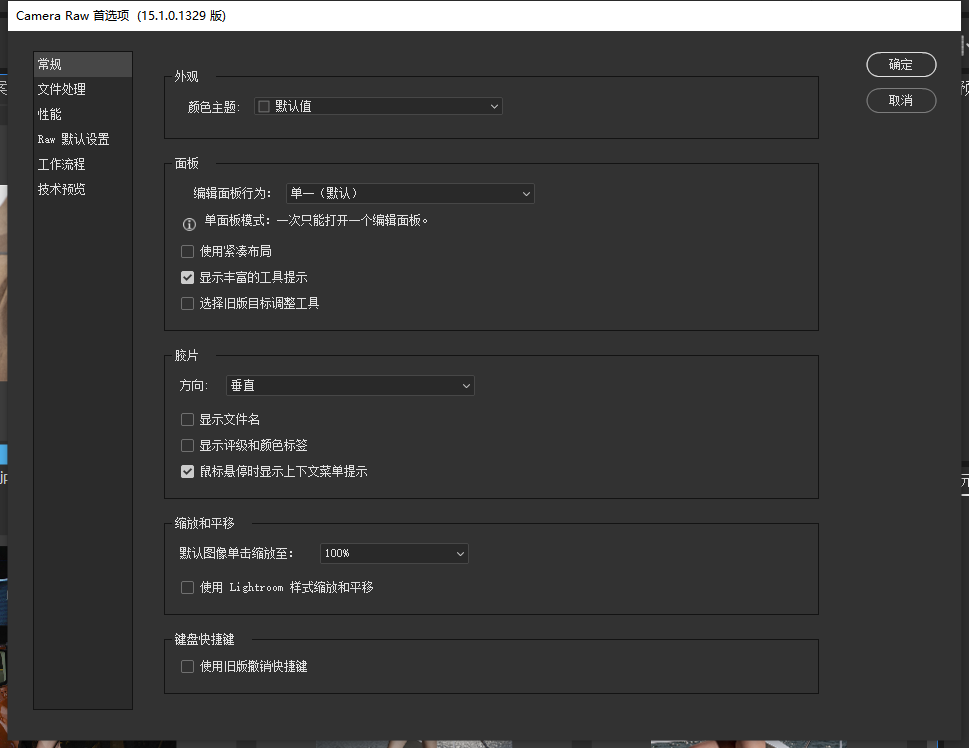Click the 取消 button
Viewport: 969px width, 748px height.
901,100
